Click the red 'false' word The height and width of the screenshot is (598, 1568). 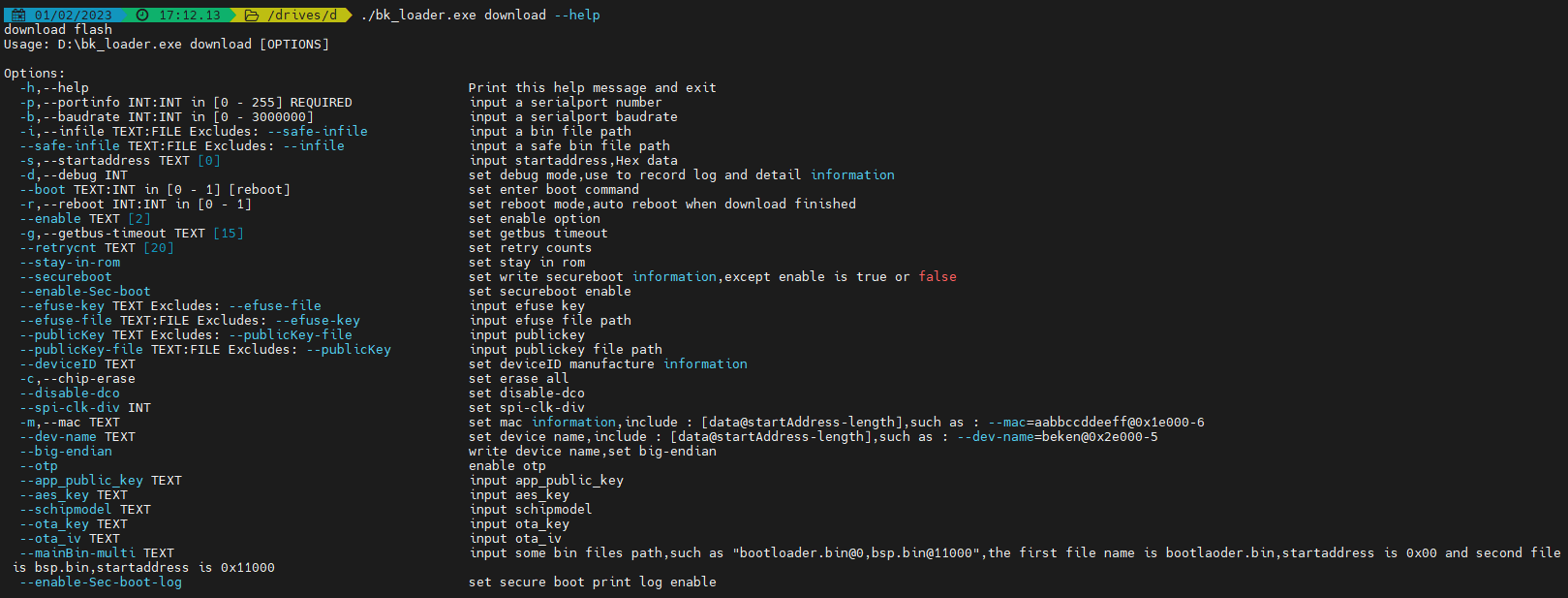tap(938, 276)
